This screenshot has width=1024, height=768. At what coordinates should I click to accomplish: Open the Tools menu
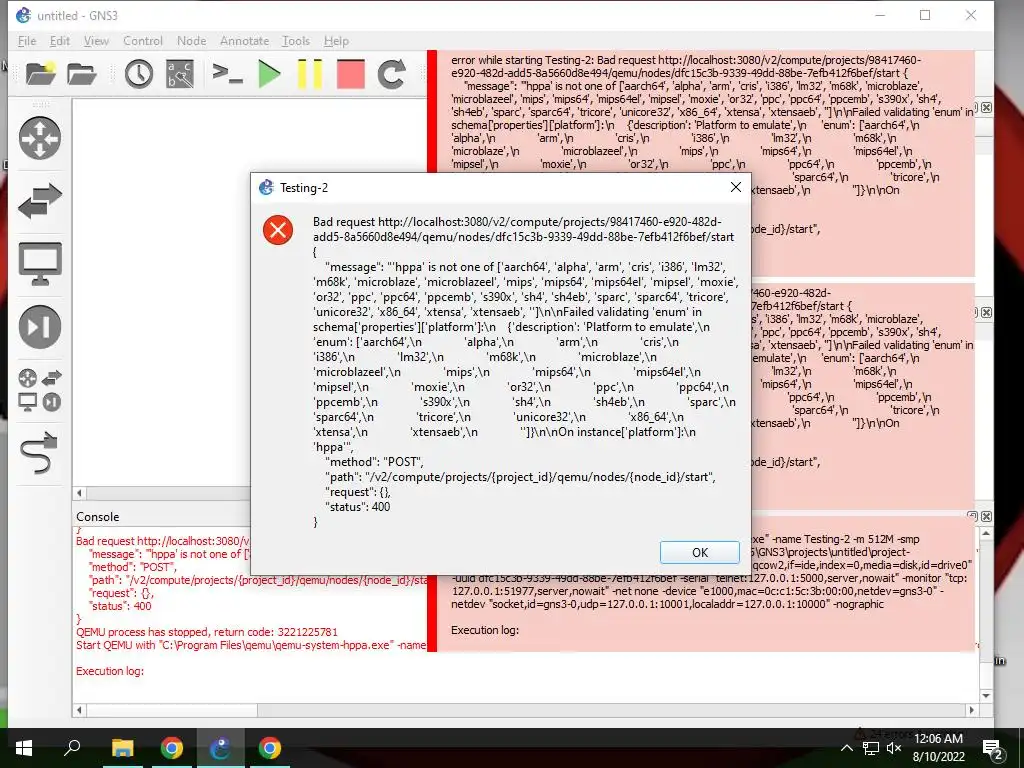pyautogui.click(x=296, y=40)
